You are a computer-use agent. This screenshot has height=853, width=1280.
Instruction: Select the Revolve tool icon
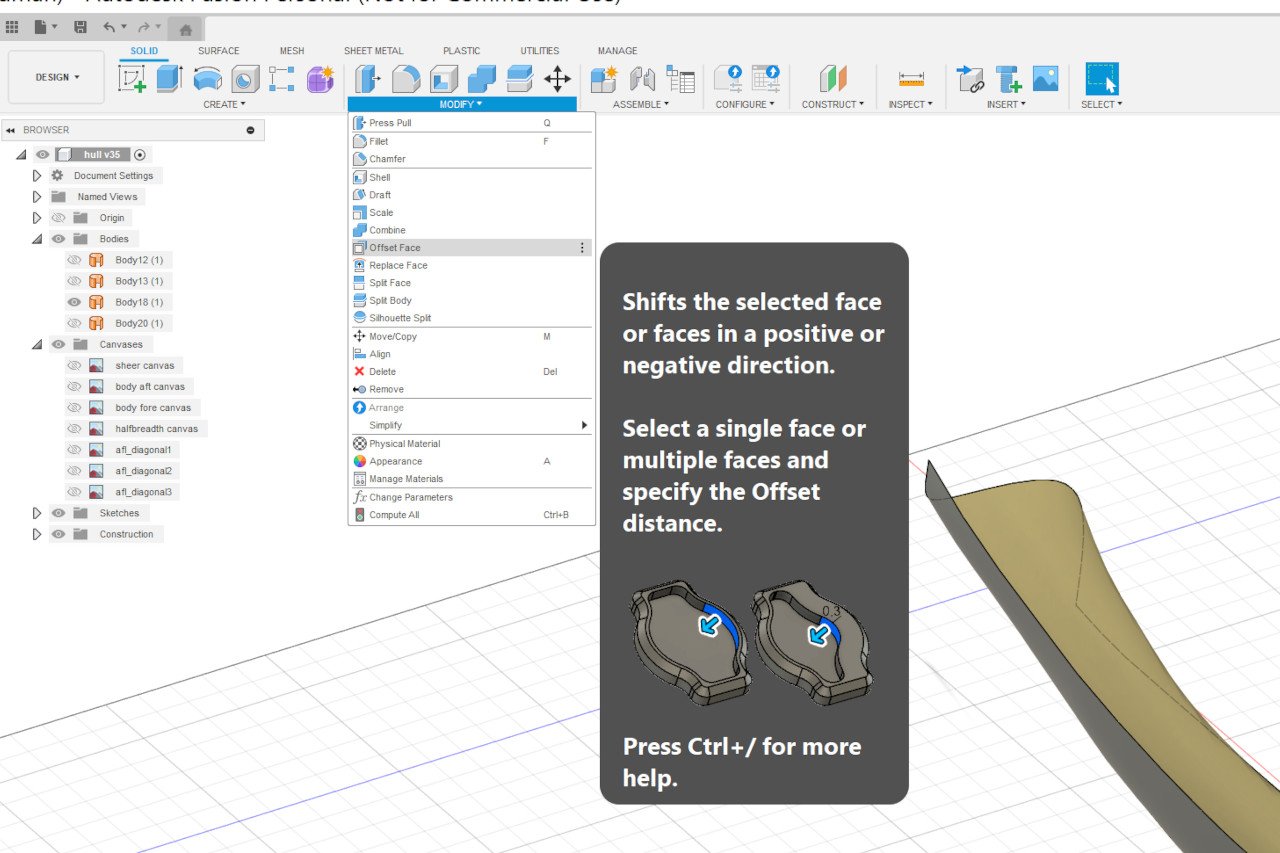(x=207, y=79)
